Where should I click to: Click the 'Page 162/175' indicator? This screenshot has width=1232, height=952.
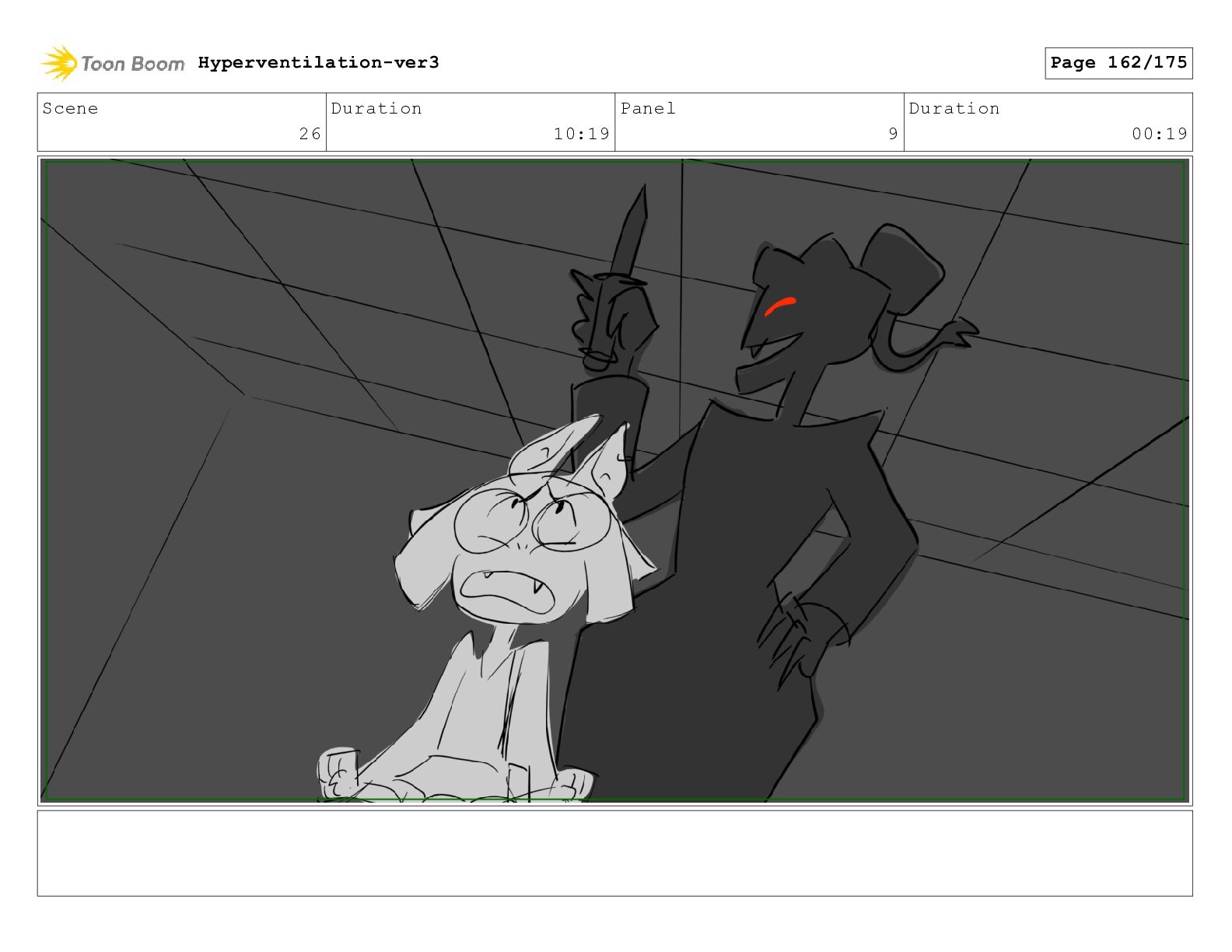pos(1118,63)
